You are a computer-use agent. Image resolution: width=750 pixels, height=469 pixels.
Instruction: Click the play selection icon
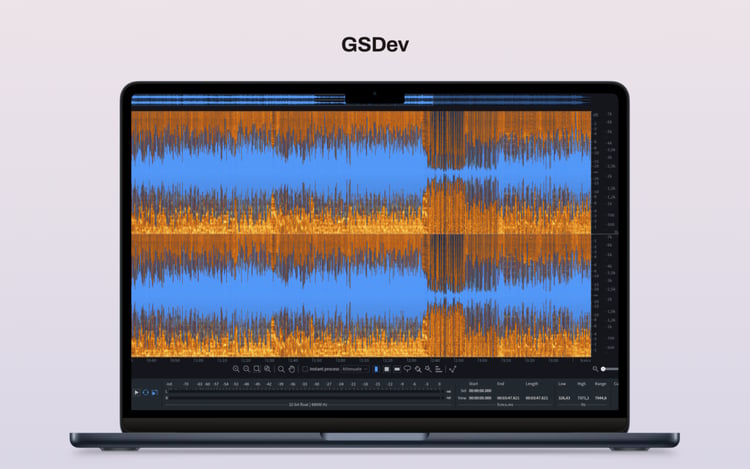(x=155, y=393)
